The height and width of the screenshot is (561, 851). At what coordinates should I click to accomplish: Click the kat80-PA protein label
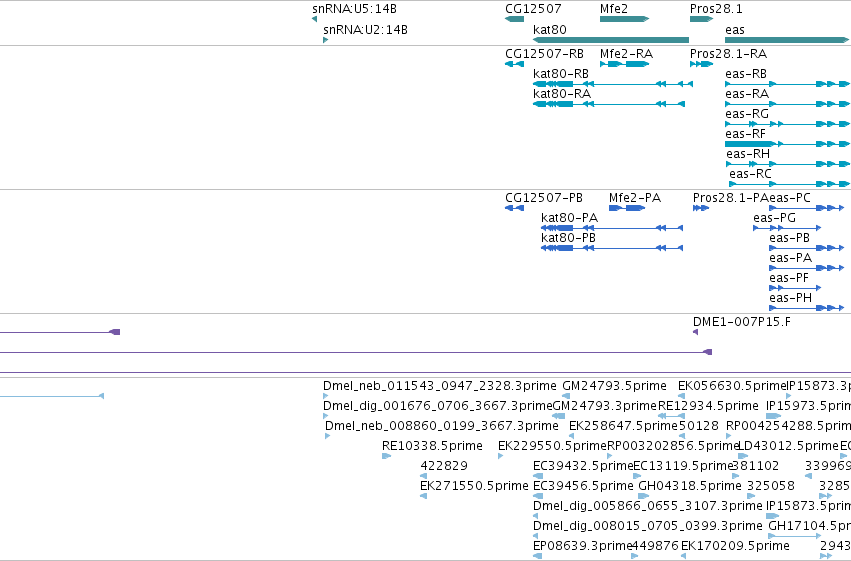click(569, 218)
